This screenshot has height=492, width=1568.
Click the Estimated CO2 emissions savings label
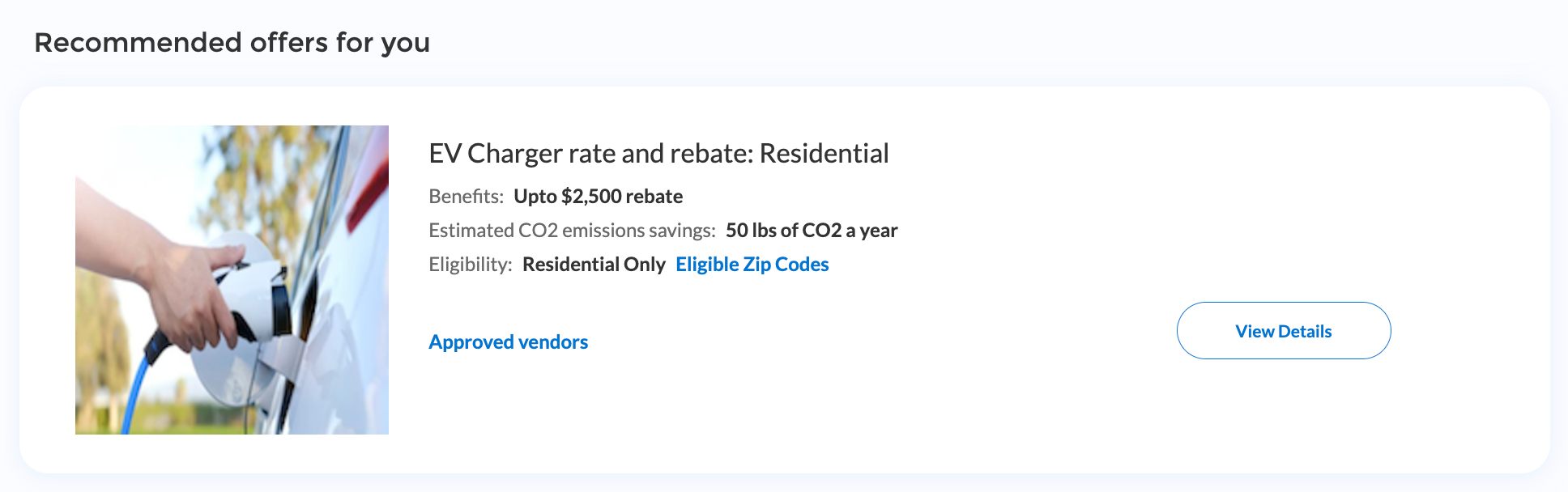coord(572,231)
